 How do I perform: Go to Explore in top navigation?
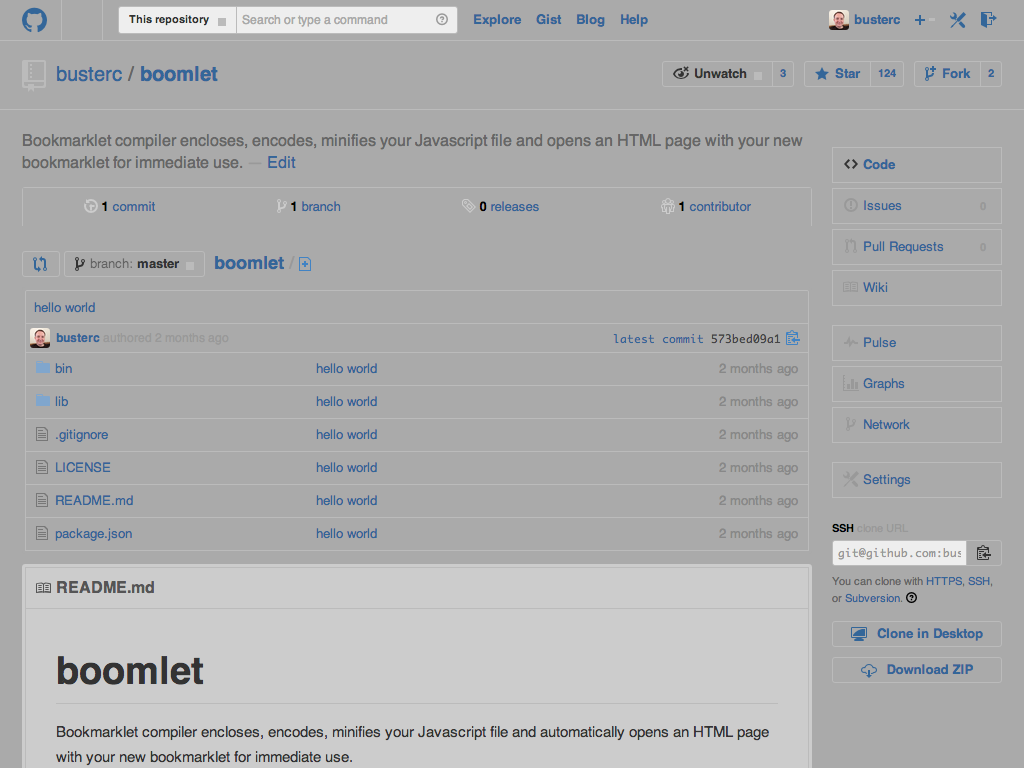click(x=497, y=20)
